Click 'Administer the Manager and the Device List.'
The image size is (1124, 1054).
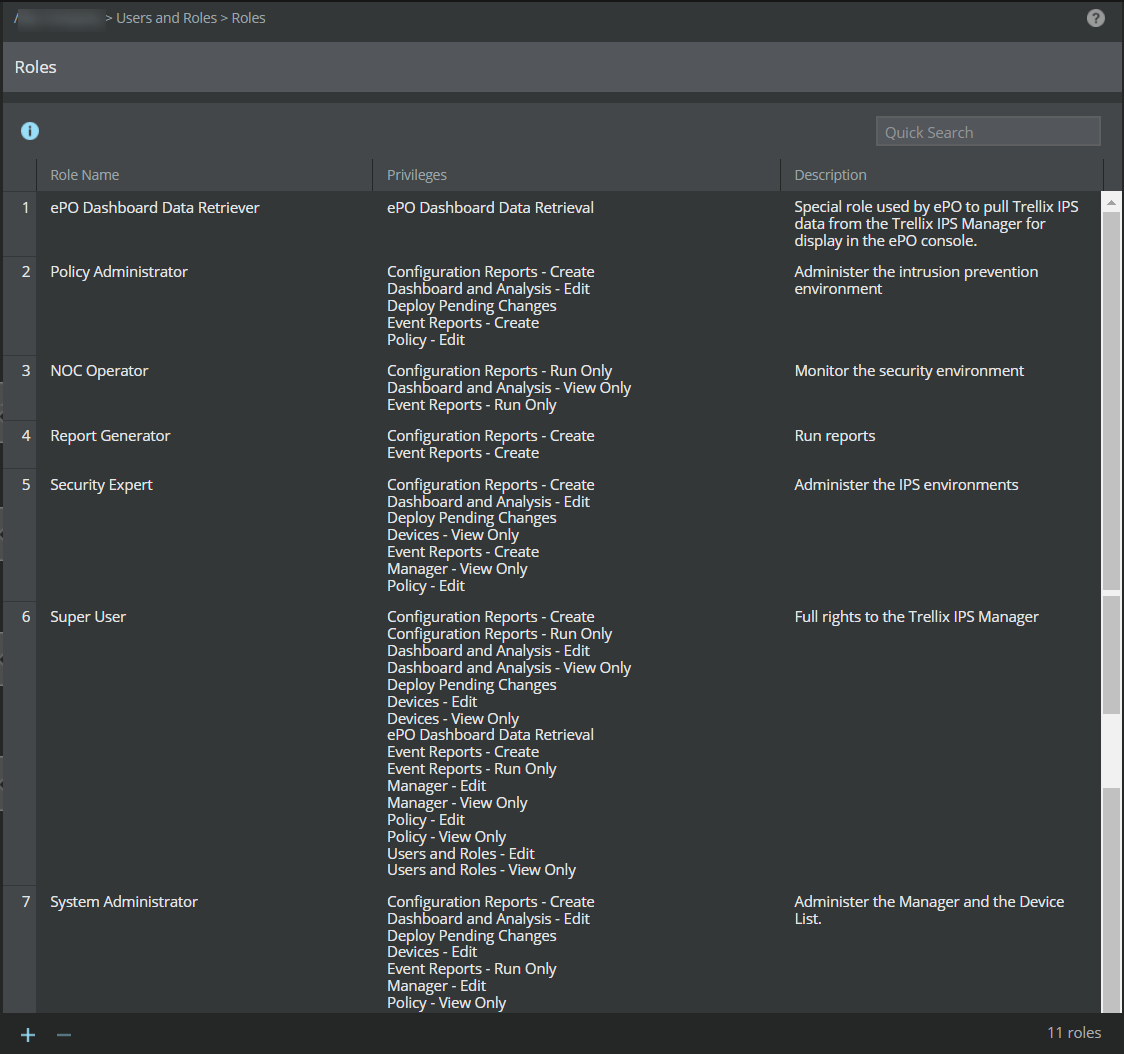tap(929, 910)
